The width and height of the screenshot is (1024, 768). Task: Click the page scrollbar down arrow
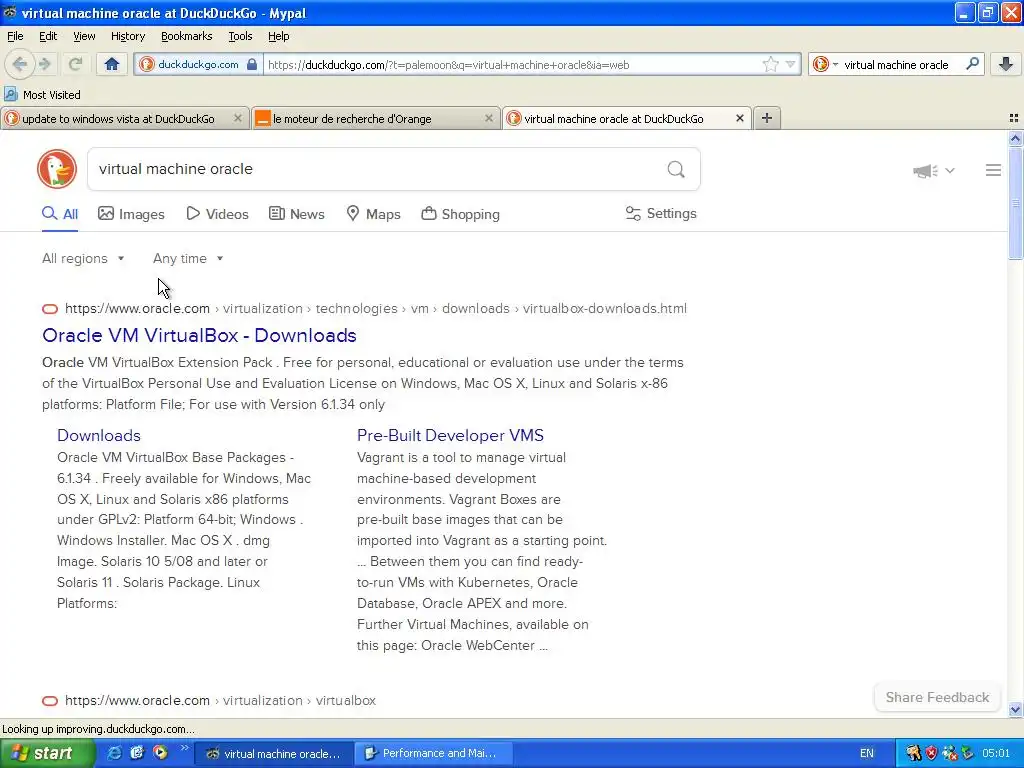pyautogui.click(x=1015, y=710)
